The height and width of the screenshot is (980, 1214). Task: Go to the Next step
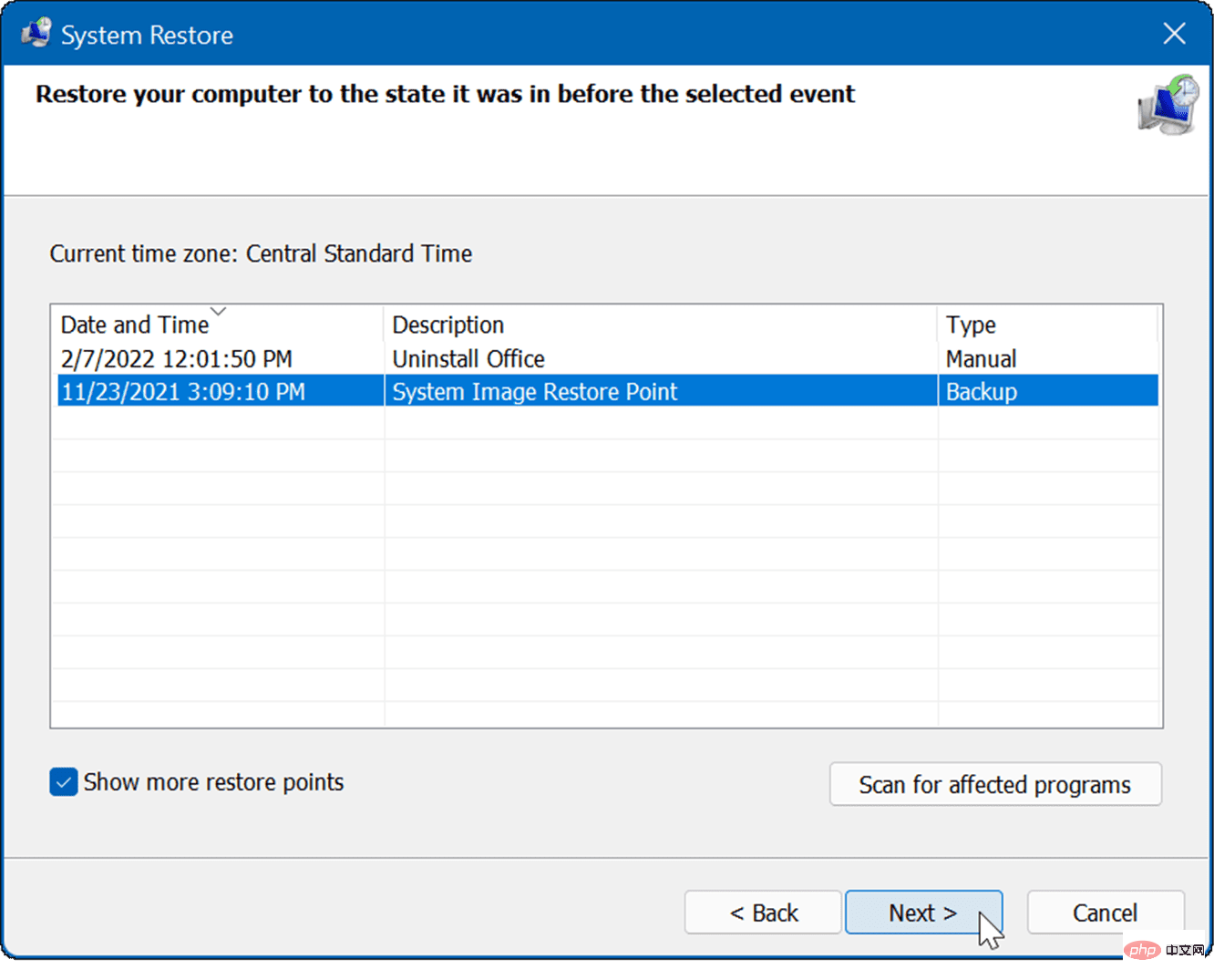pos(923,913)
